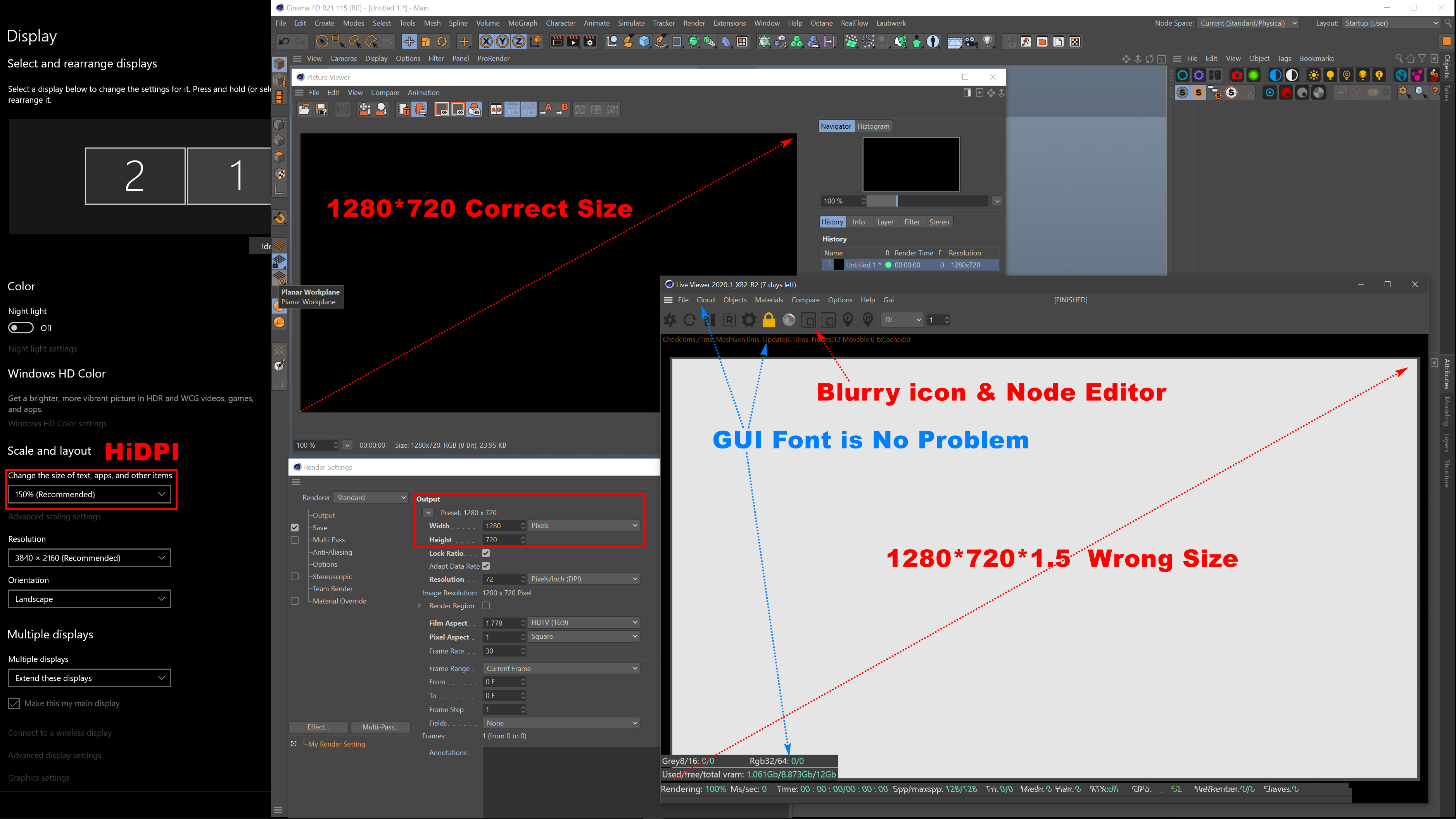Open the MoGraph menu
Image resolution: width=1456 pixels, height=819 pixels.
click(x=522, y=23)
